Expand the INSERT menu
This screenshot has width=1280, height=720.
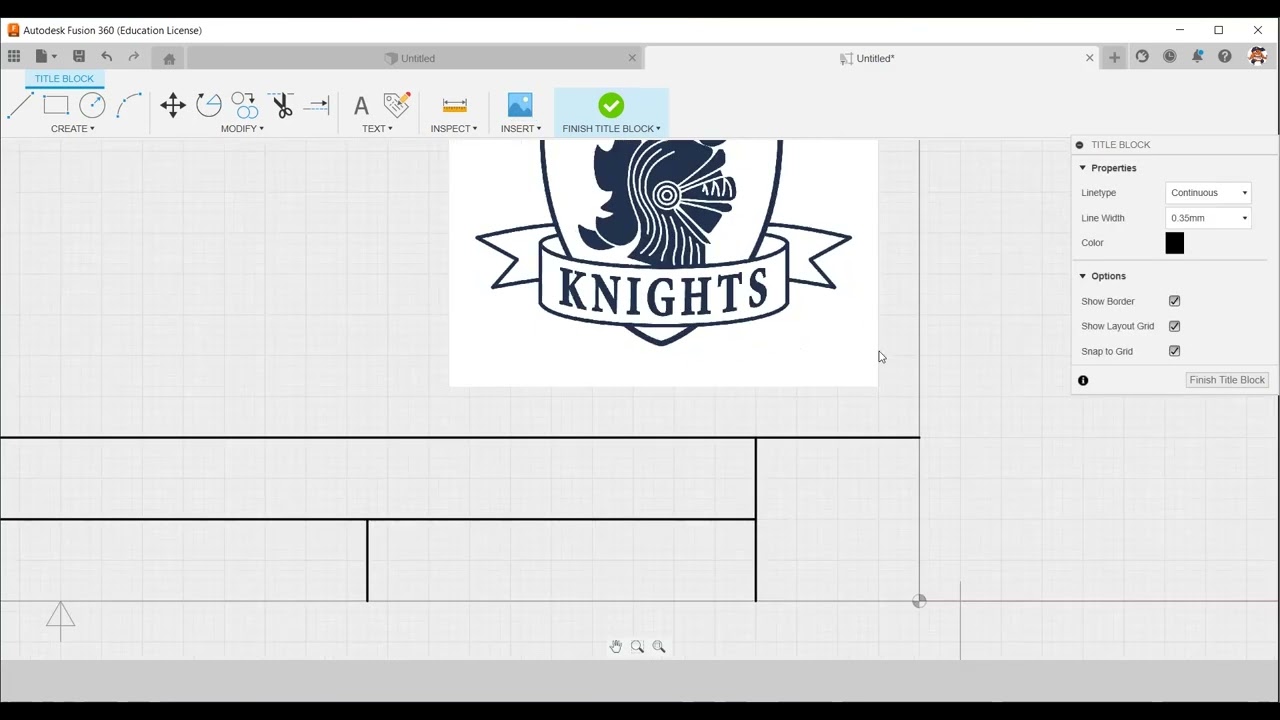(521, 129)
